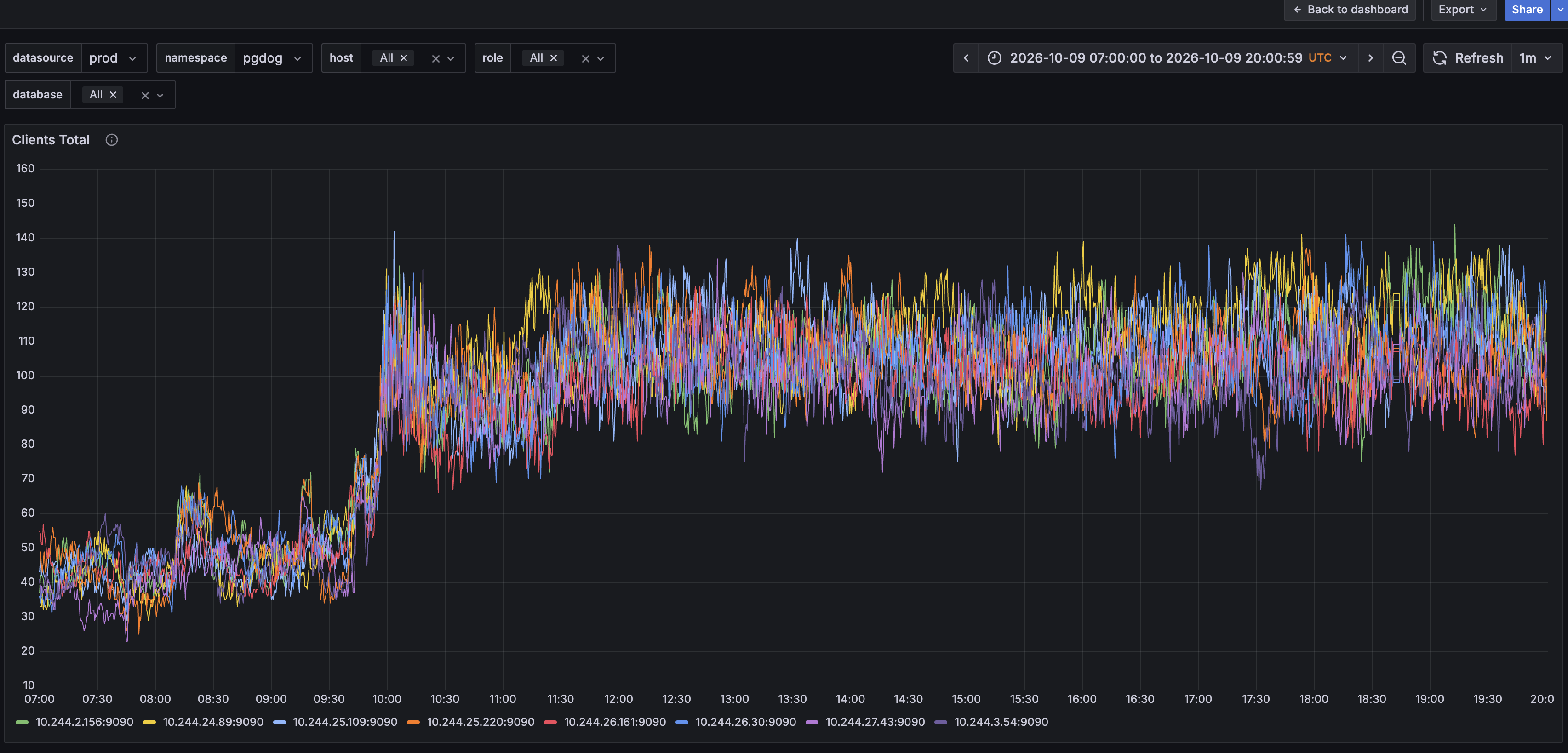The height and width of the screenshot is (753, 1568).
Task: Click the Clients Total panel title
Action: [51, 140]
